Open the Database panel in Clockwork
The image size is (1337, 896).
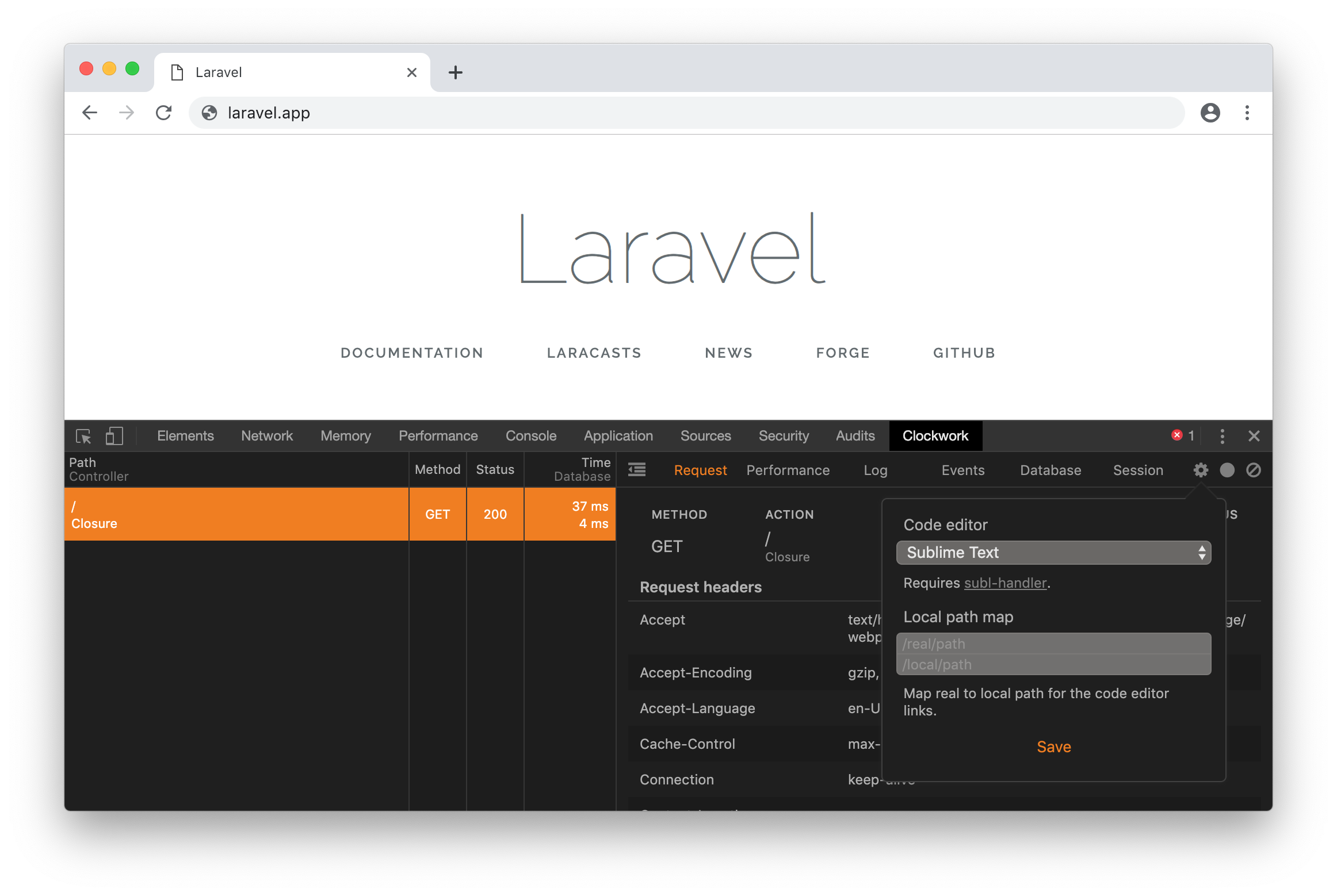coord(1050,470)
